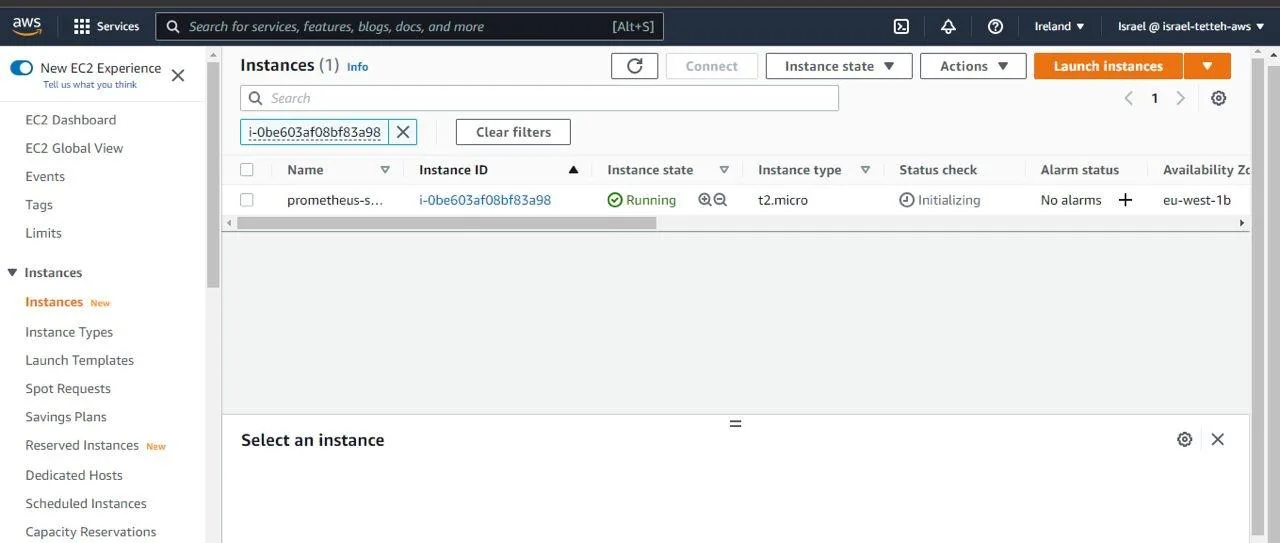Open Reserved Instances page
The image size is (1280, 543).
tap(82, 445)
